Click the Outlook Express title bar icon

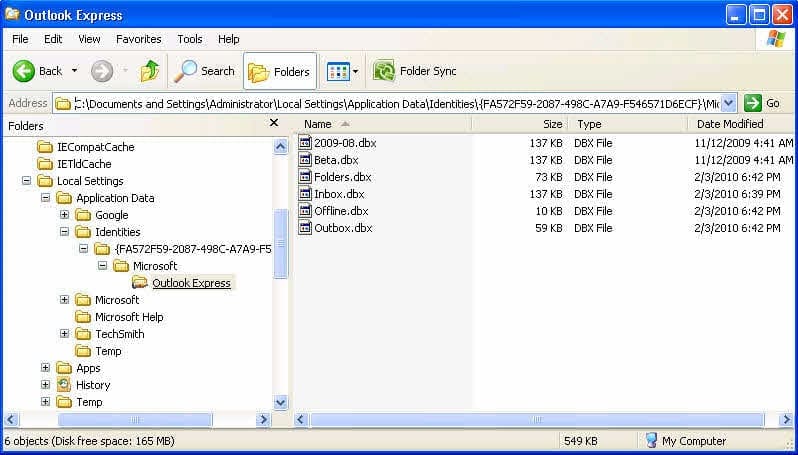12,14
